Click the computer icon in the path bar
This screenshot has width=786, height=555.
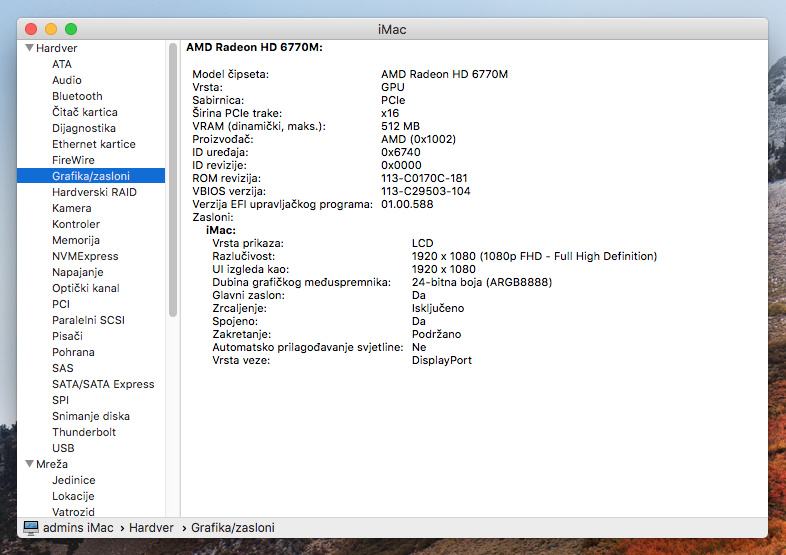(x=30, y=527)
